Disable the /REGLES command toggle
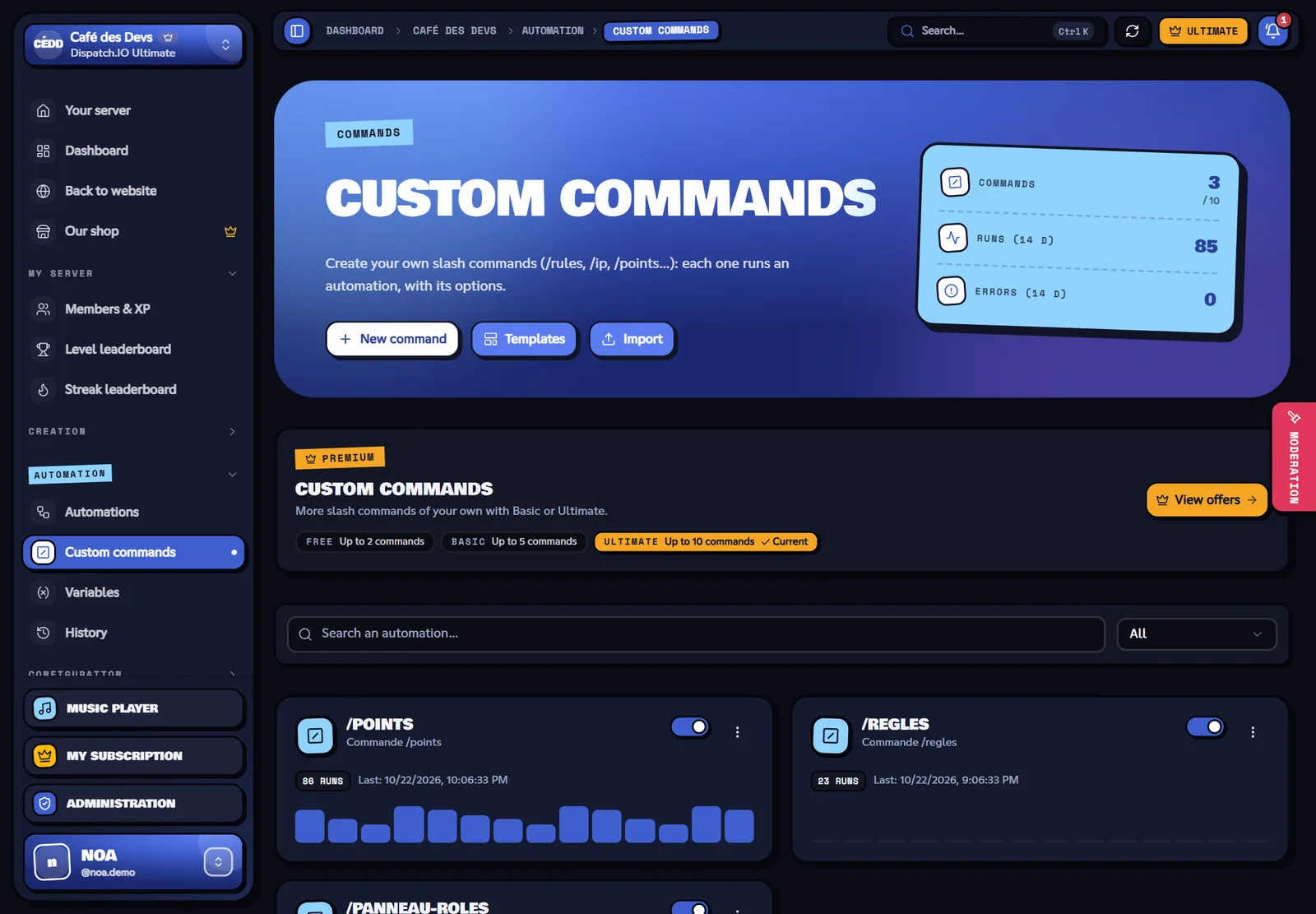 [1206, 726]
